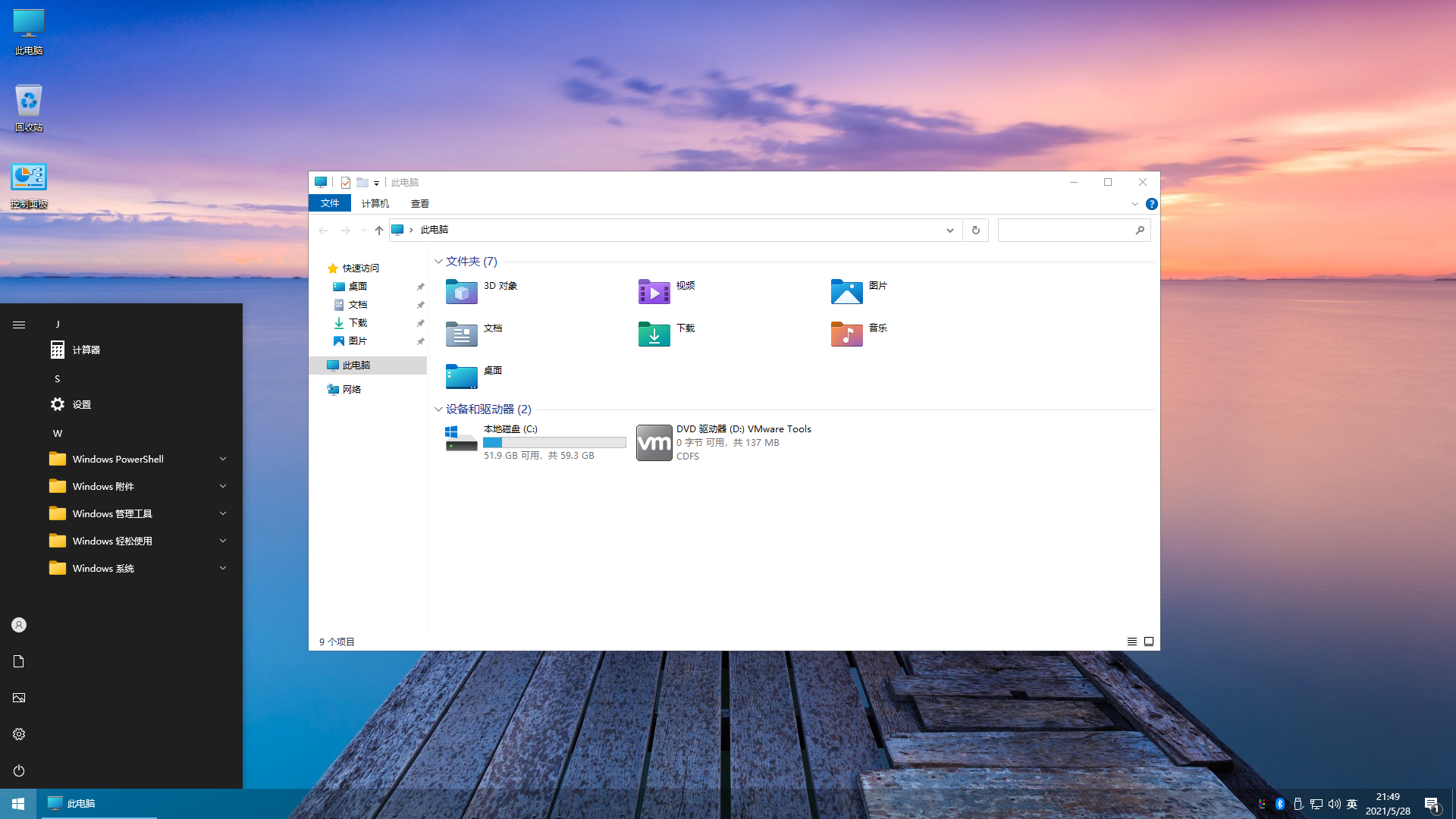Click the File Explorer search box
This screenshot has width=1456, height=819.
tap(1069, 230)
